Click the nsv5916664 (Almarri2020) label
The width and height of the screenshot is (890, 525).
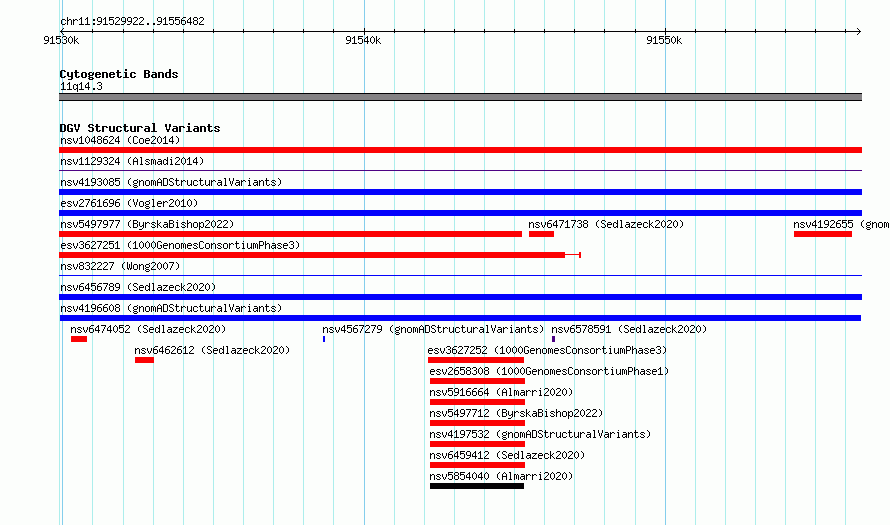(501, 392)
